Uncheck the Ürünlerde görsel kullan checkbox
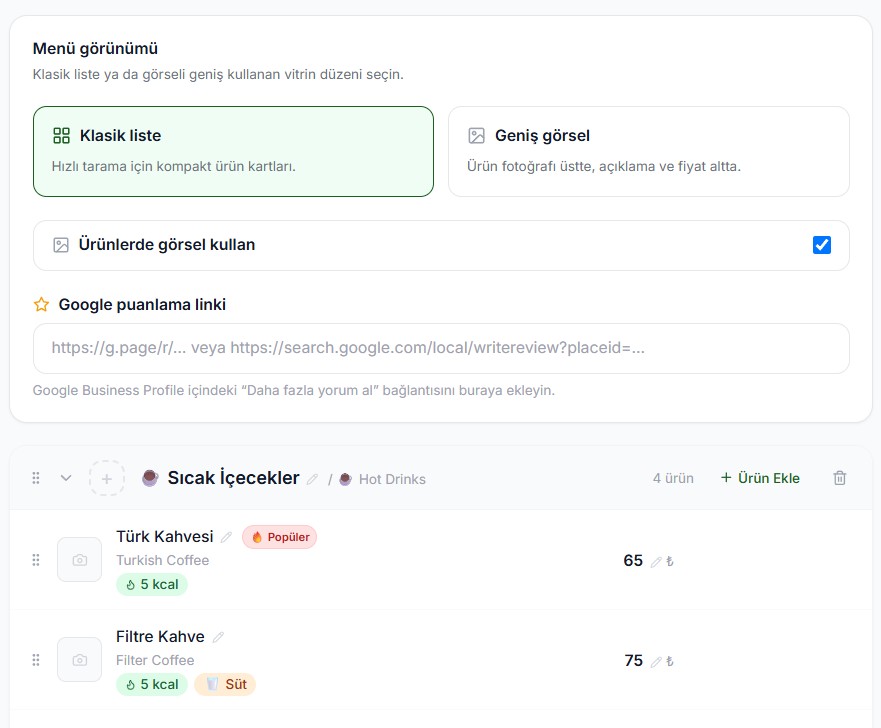Viewport: 881px width, 728px height. (821, 245)
